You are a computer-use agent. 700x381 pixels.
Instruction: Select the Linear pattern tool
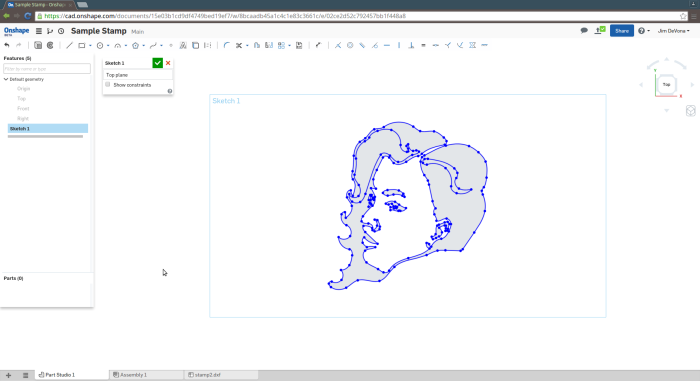(281, 45)
